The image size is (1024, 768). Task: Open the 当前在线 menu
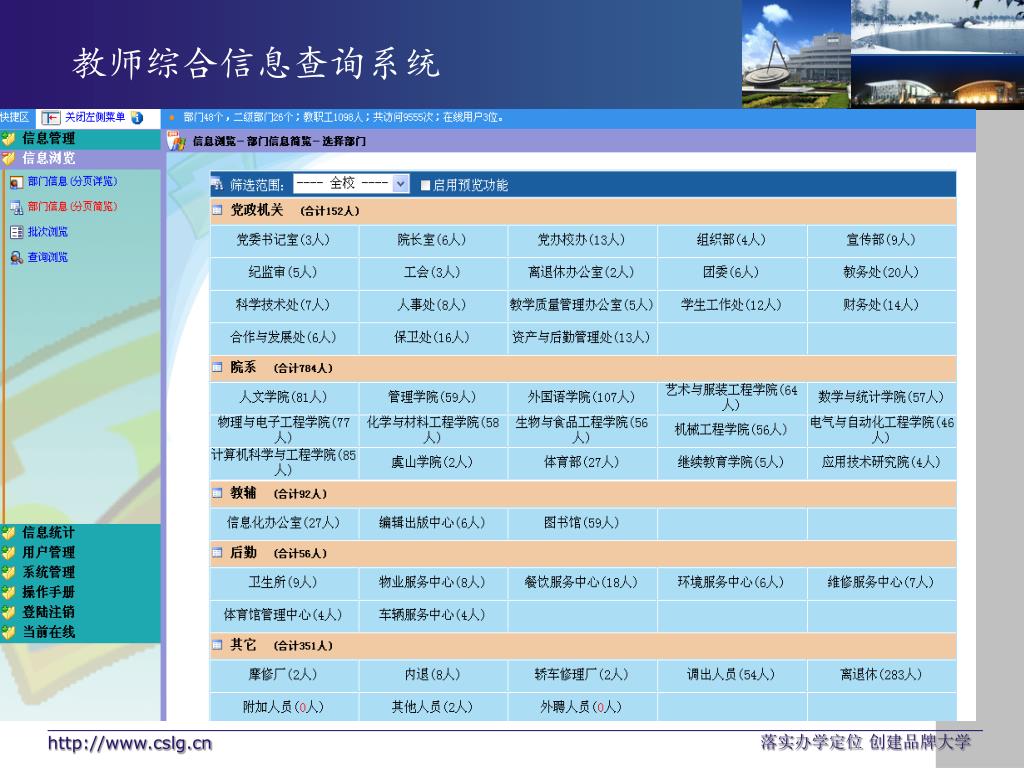pyautogui.click(x=48, y=632)
